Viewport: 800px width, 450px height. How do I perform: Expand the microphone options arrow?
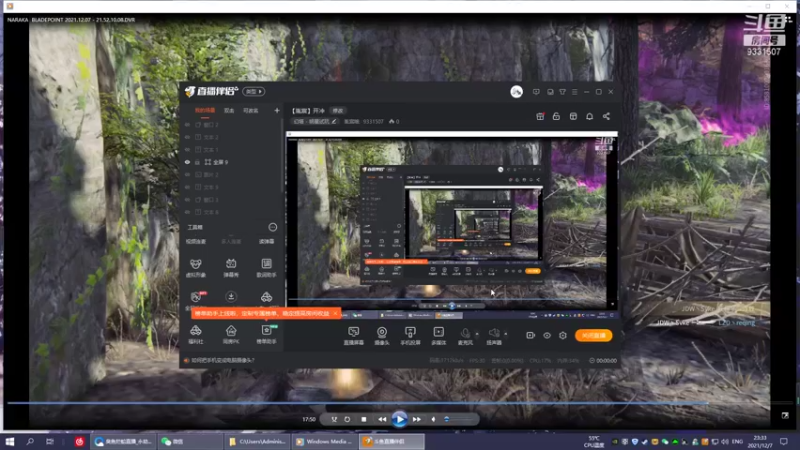477,334
